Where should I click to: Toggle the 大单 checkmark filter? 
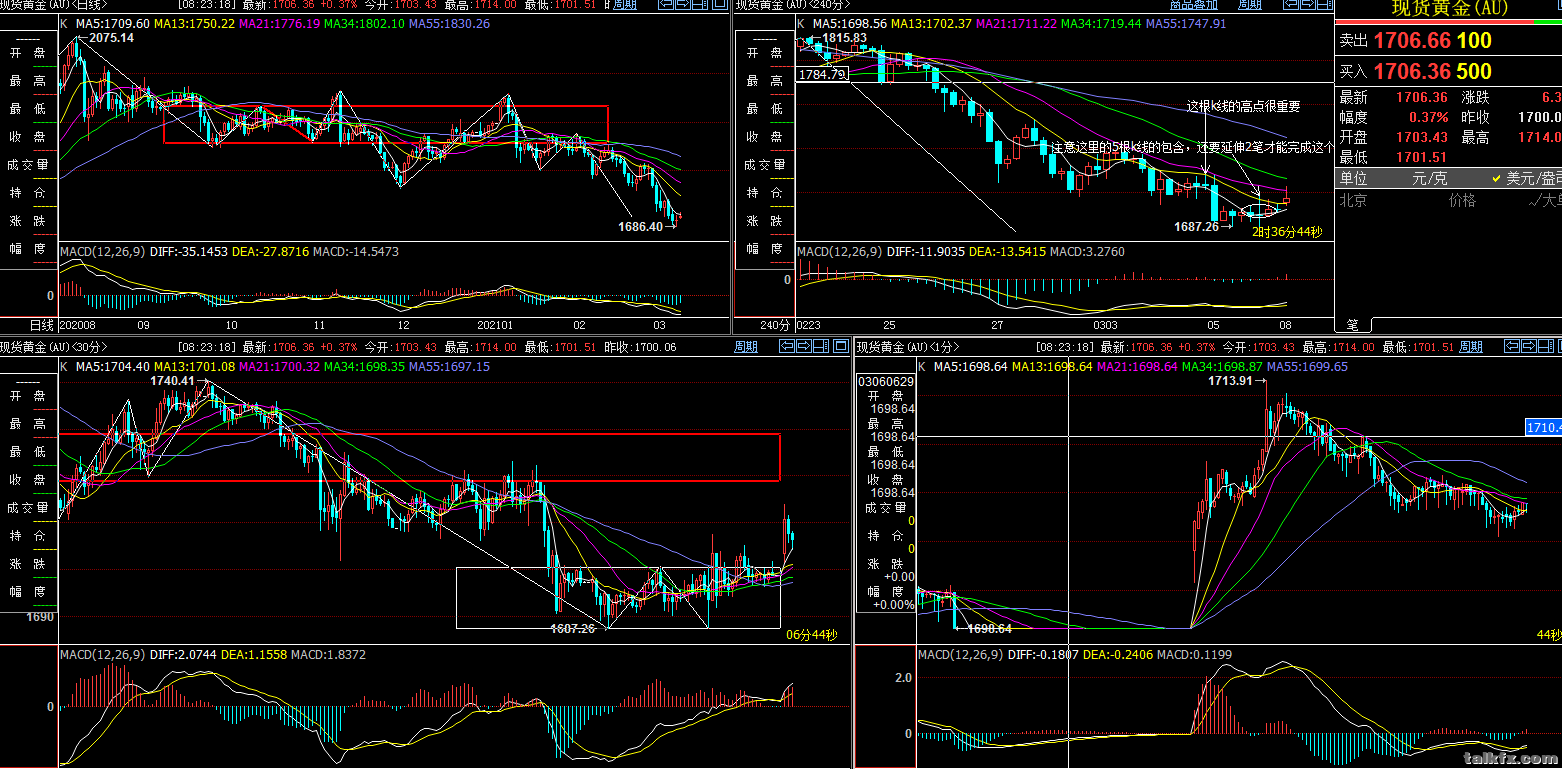click(1546, 200)
